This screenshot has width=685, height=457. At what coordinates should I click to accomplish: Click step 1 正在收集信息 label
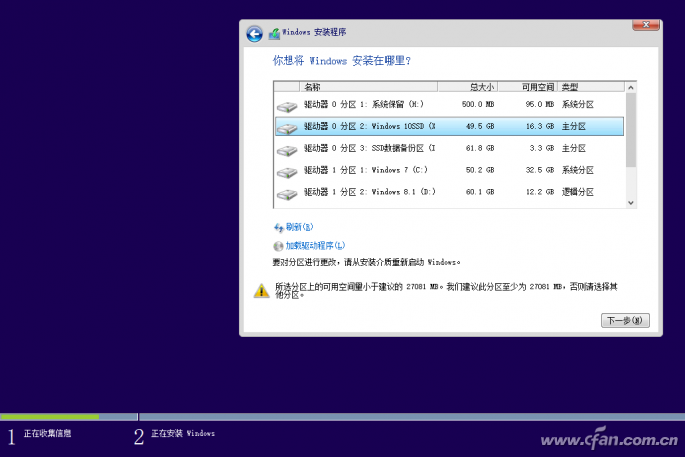(x=47, y=433)
